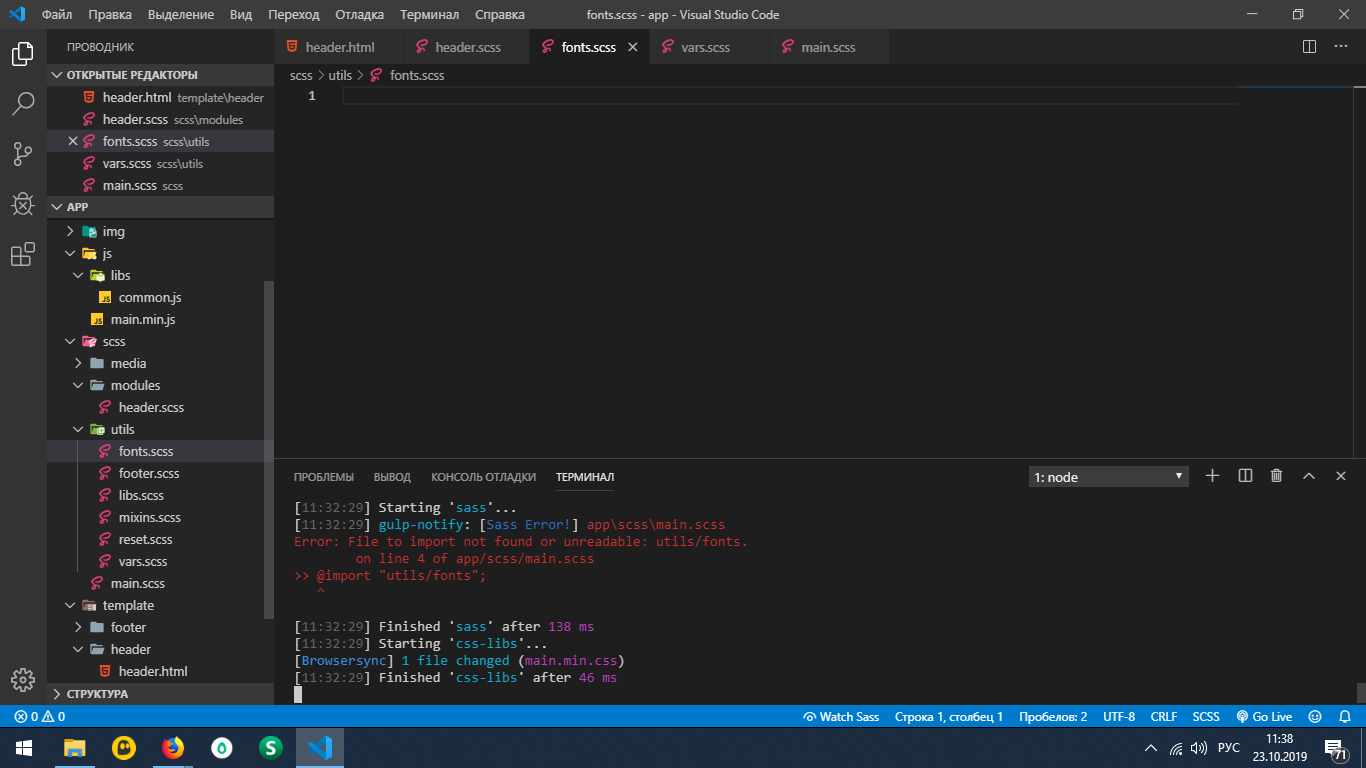
Task: Open the taskbar action center icon
Action: point(1335,748)
